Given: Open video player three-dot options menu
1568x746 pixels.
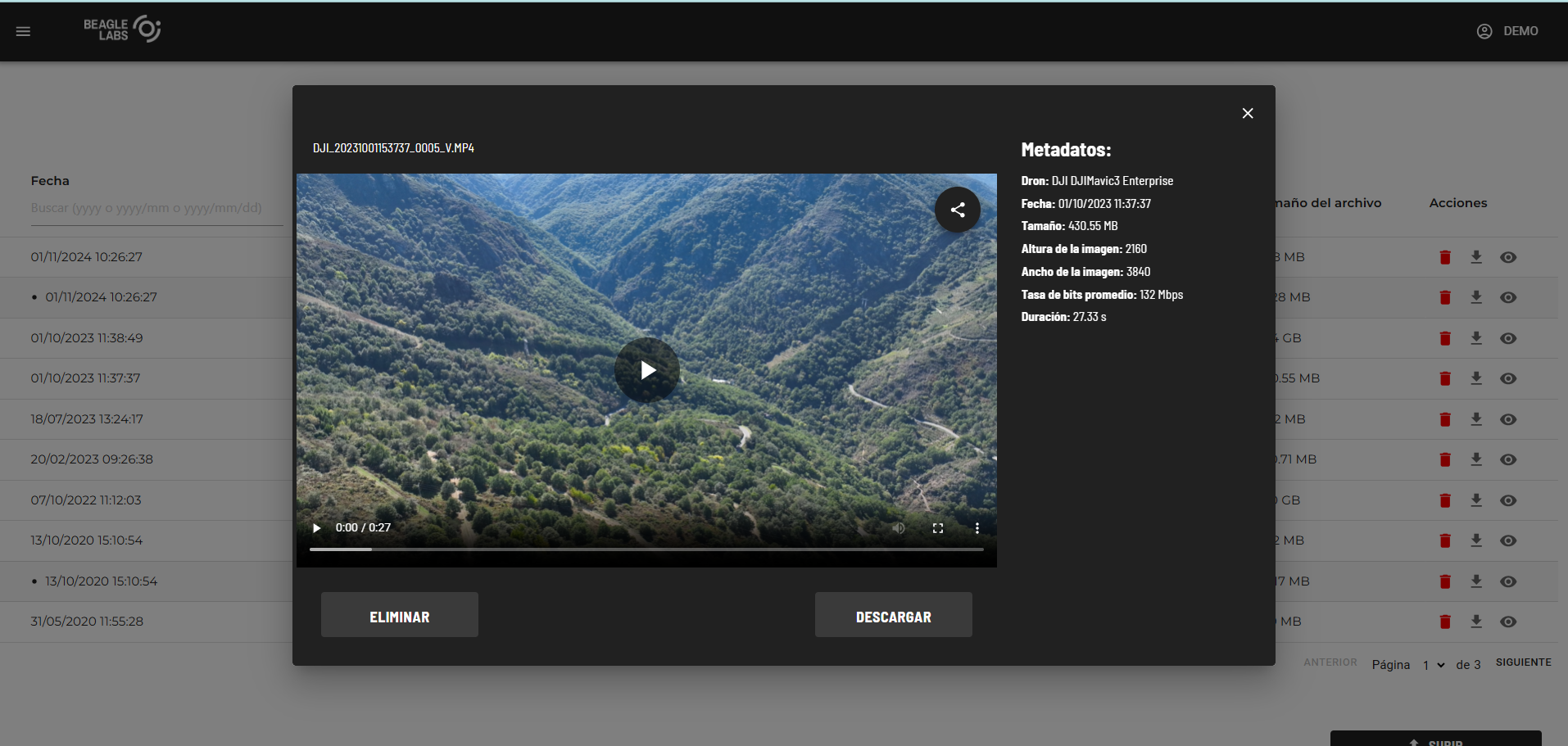Looking at the screenshot, I should coord(977,528).
